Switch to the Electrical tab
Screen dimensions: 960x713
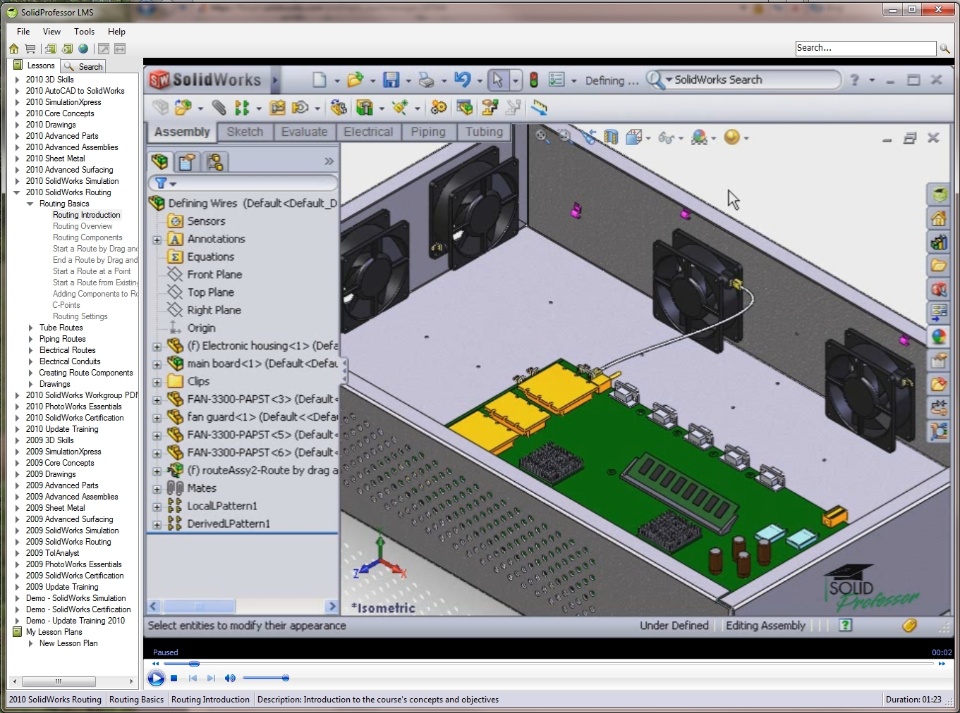(x=368, y=132)
